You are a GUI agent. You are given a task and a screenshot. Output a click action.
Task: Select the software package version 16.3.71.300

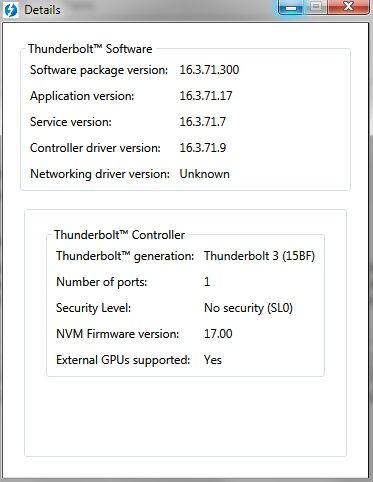coord(209,70)
